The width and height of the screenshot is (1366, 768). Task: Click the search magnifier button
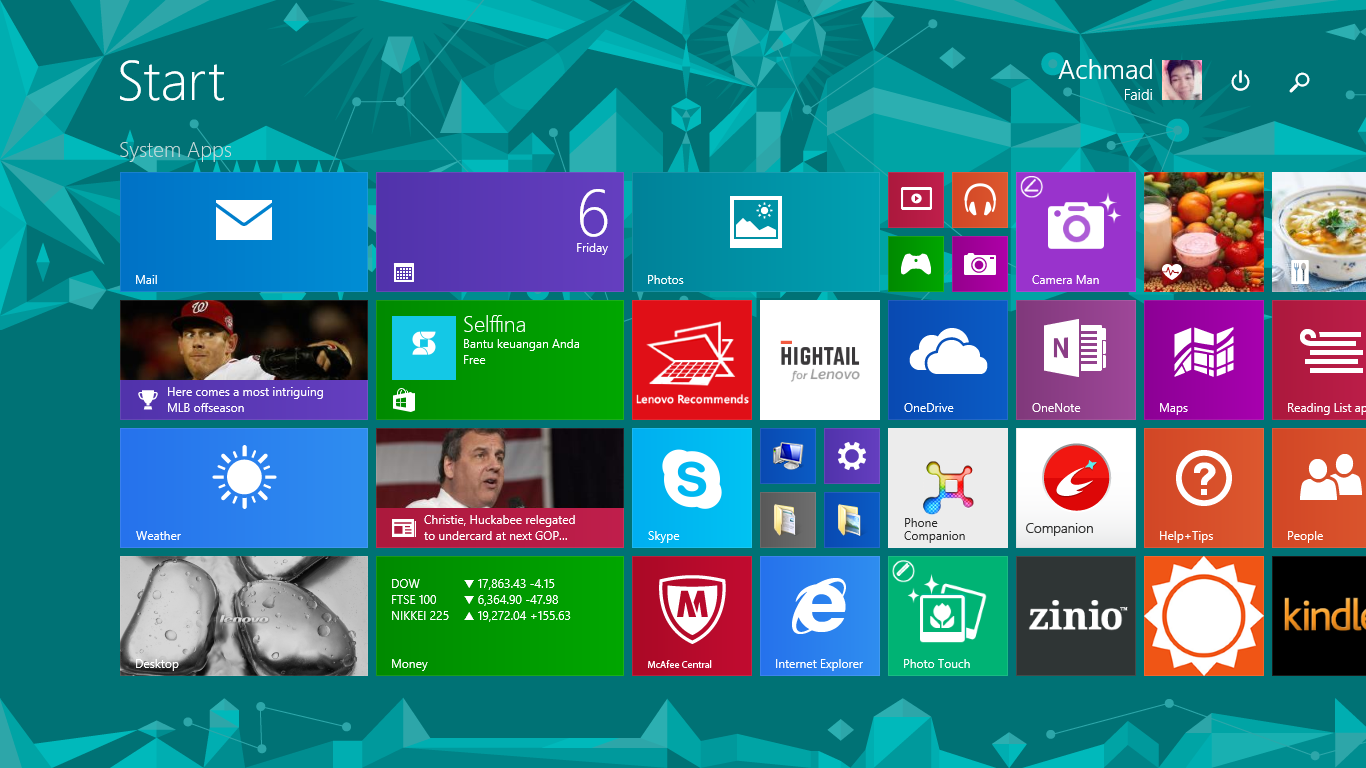[x=1299, y=82]
